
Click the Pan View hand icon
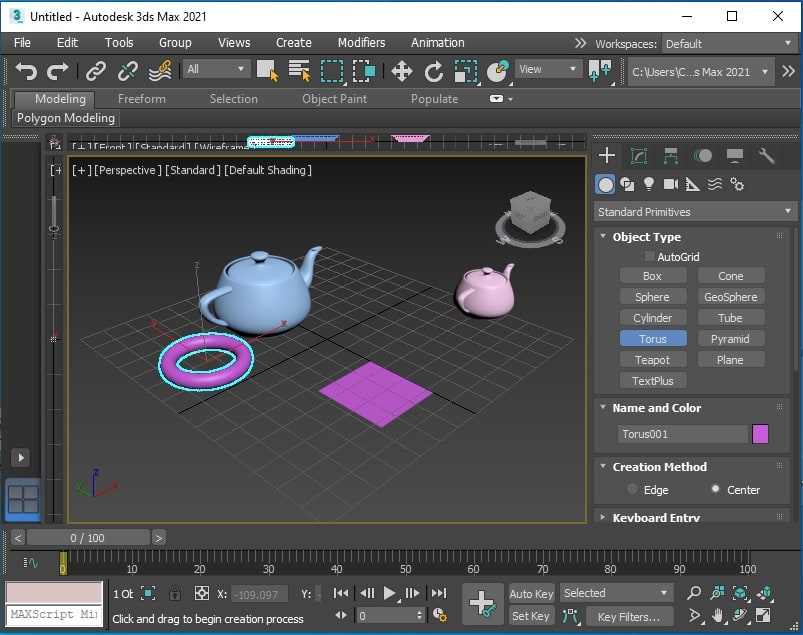[x=717, y=616]
